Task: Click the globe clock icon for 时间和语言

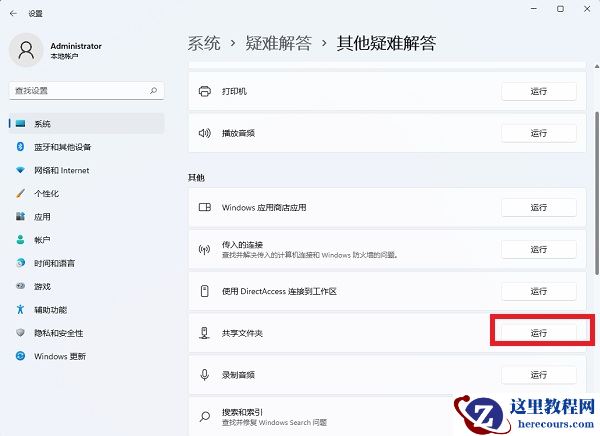Action: [x=20, y=263]
